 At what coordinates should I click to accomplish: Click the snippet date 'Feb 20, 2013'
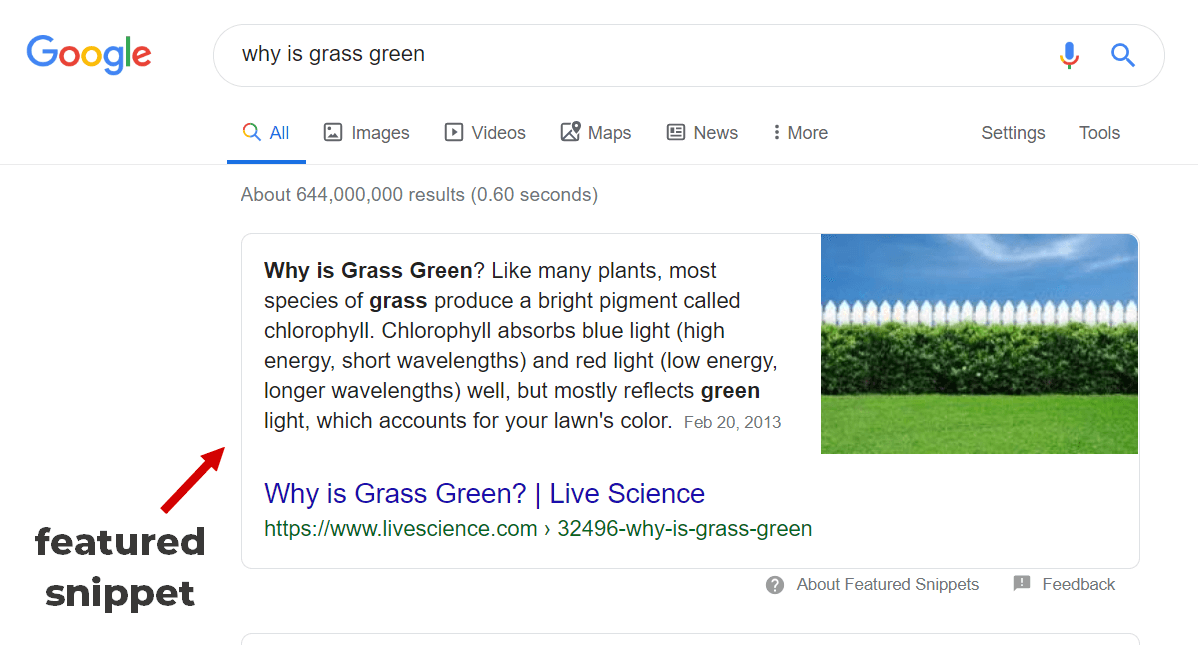pos(732,423)
